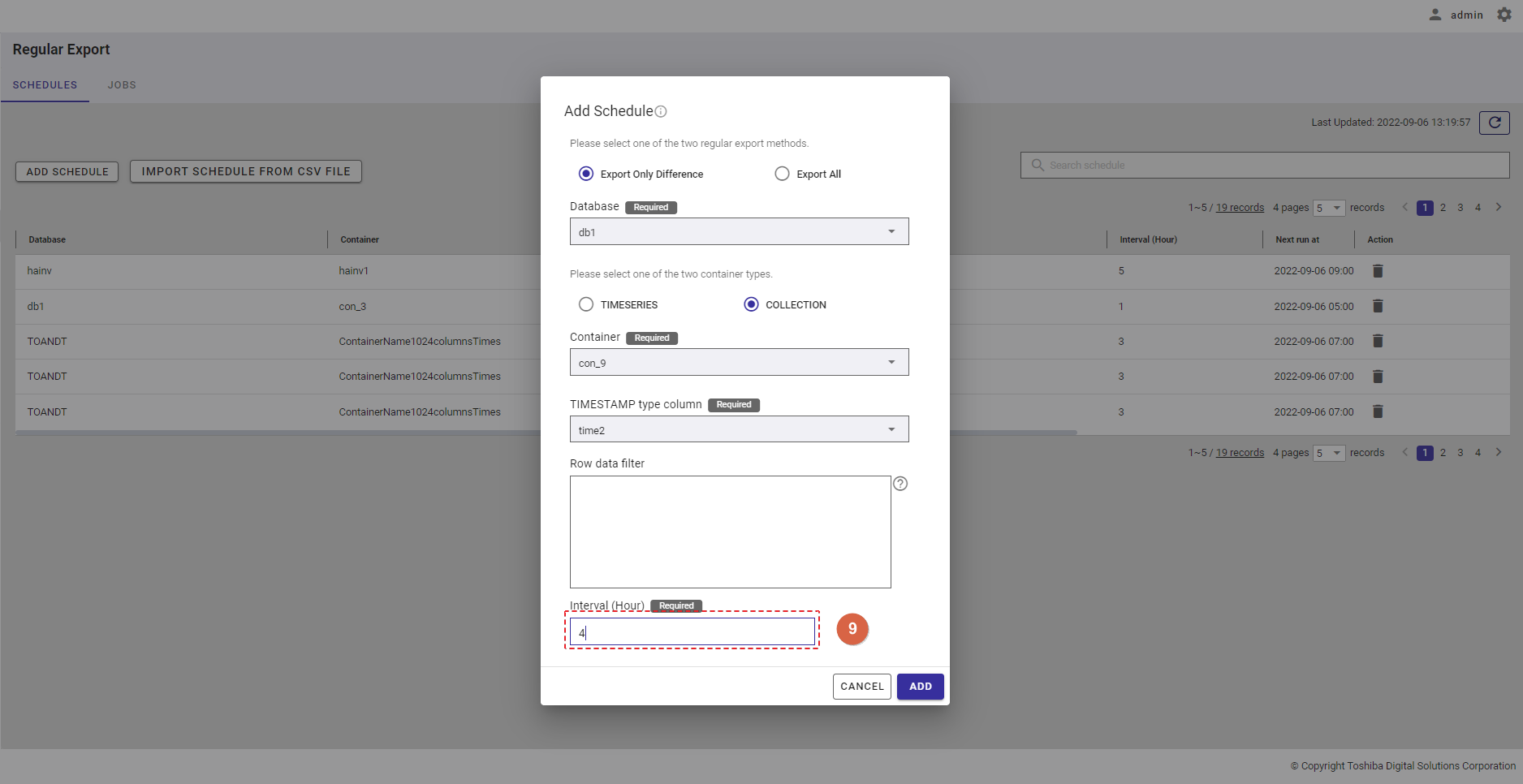Go to previous page in bottom pagination
Screen dimensions: 1523x784
[1405, 452]
